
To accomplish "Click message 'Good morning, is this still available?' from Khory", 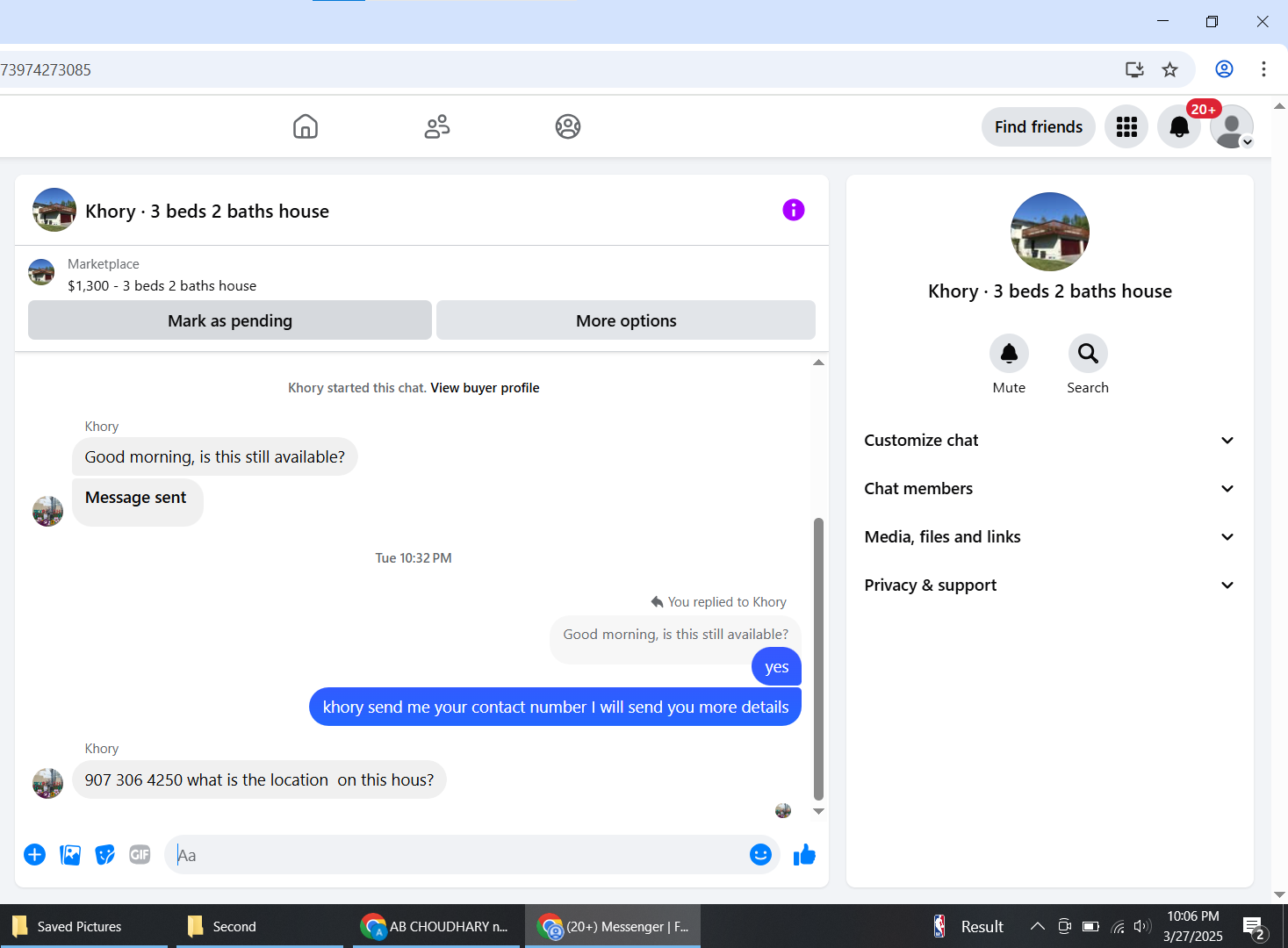I will [215, 456].
